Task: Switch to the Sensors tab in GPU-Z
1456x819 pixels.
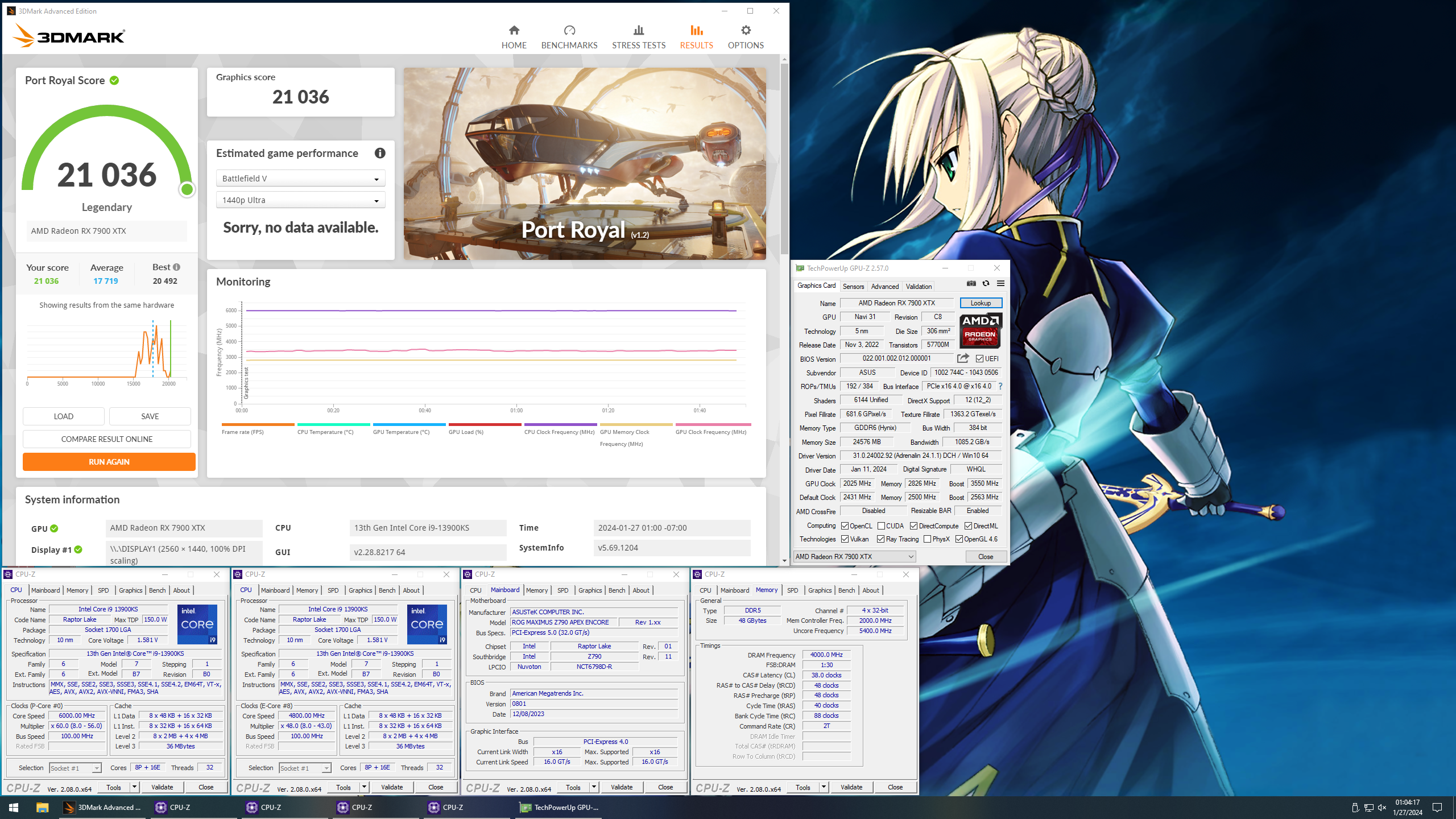Action: [x=853, y=287]
